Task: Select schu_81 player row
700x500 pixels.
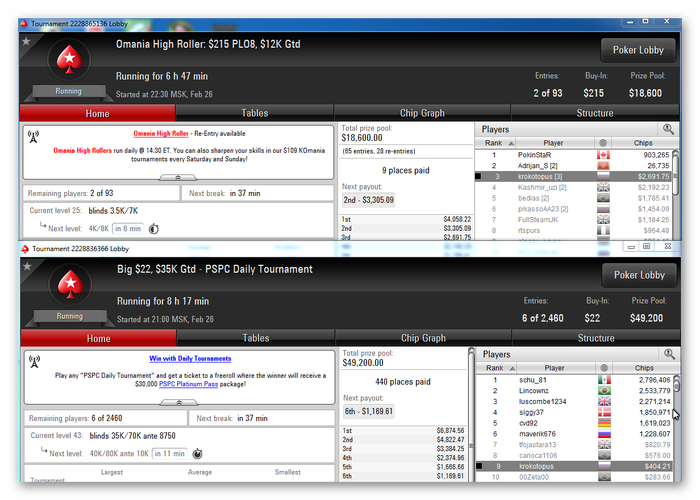Action: (574, 380)
